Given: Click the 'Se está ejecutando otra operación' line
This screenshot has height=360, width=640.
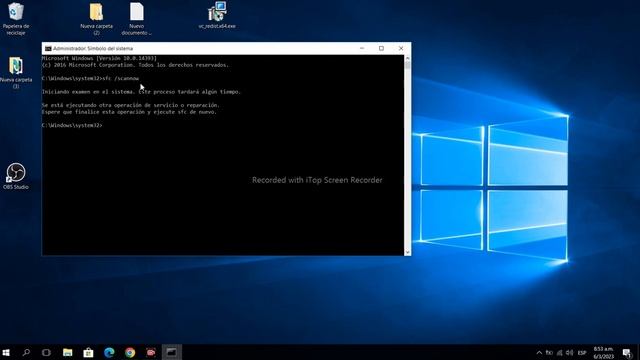Looking at the screenshot, I should pyautogui.click(x=131, y=105).
